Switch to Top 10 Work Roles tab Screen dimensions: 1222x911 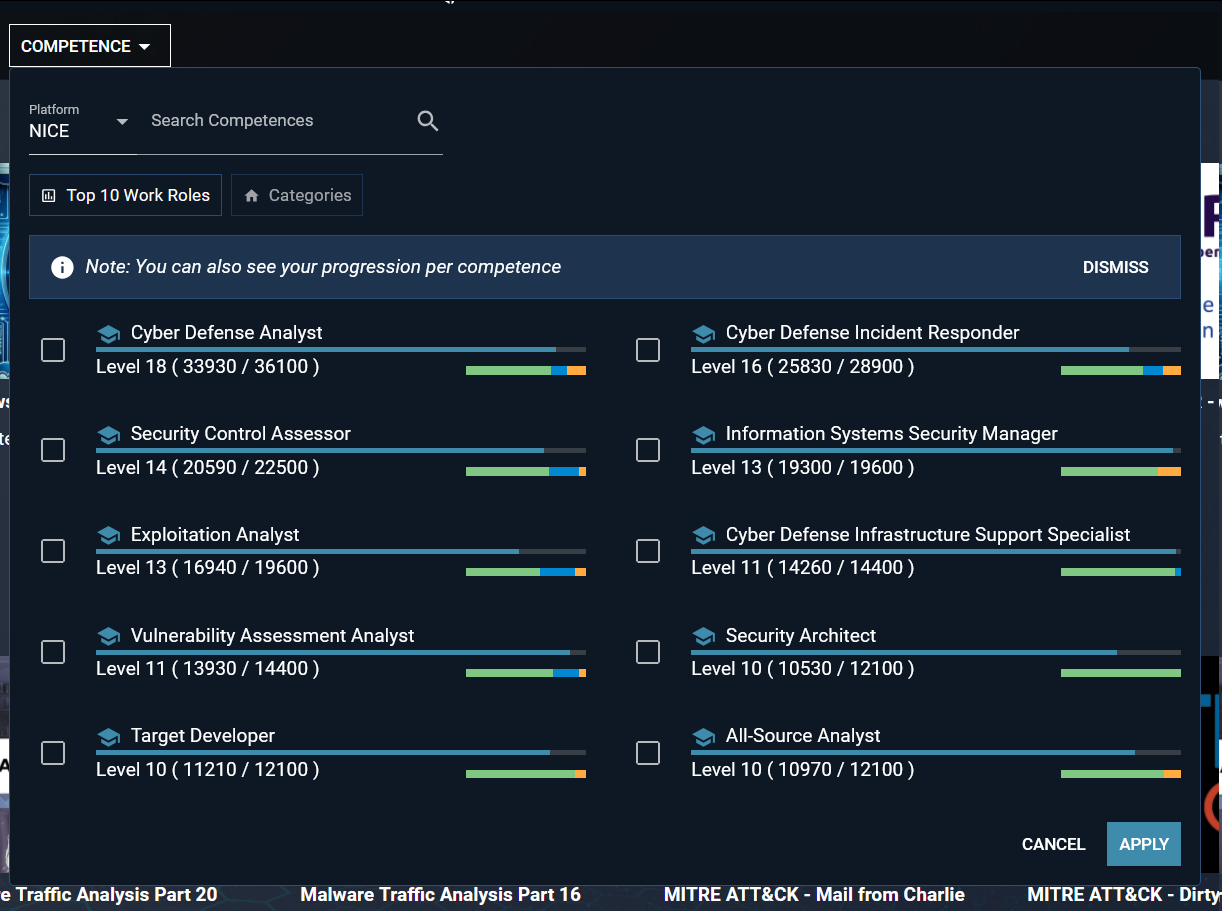[125, 195]
